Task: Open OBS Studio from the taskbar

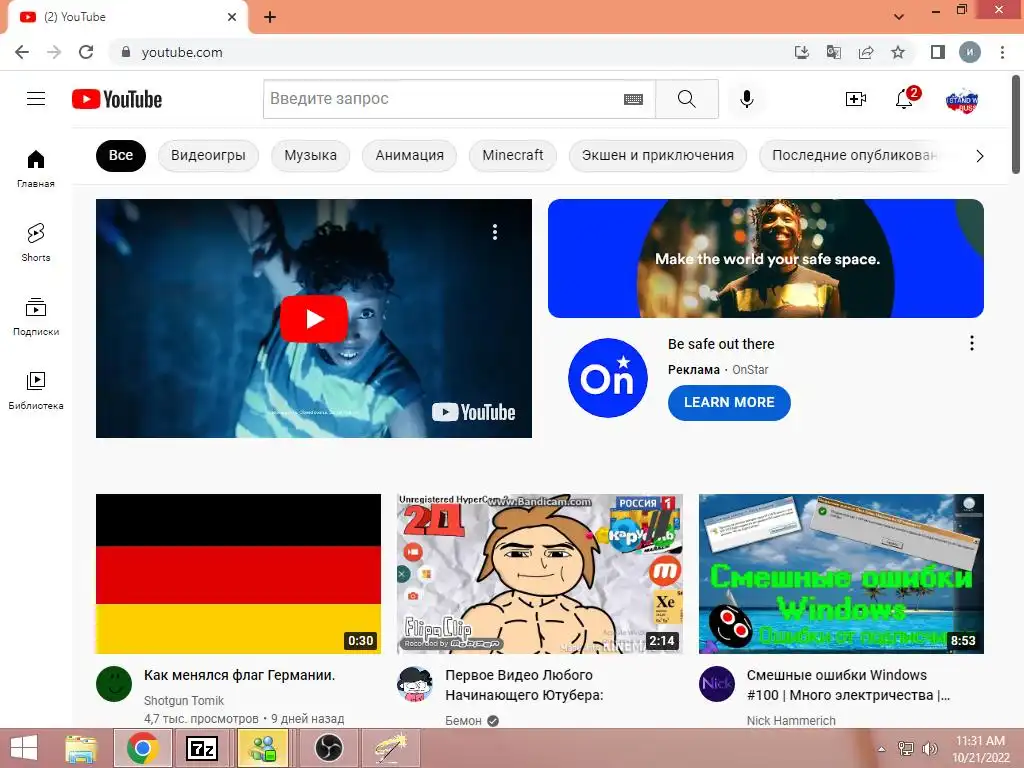Action: (x=328, y=748)
